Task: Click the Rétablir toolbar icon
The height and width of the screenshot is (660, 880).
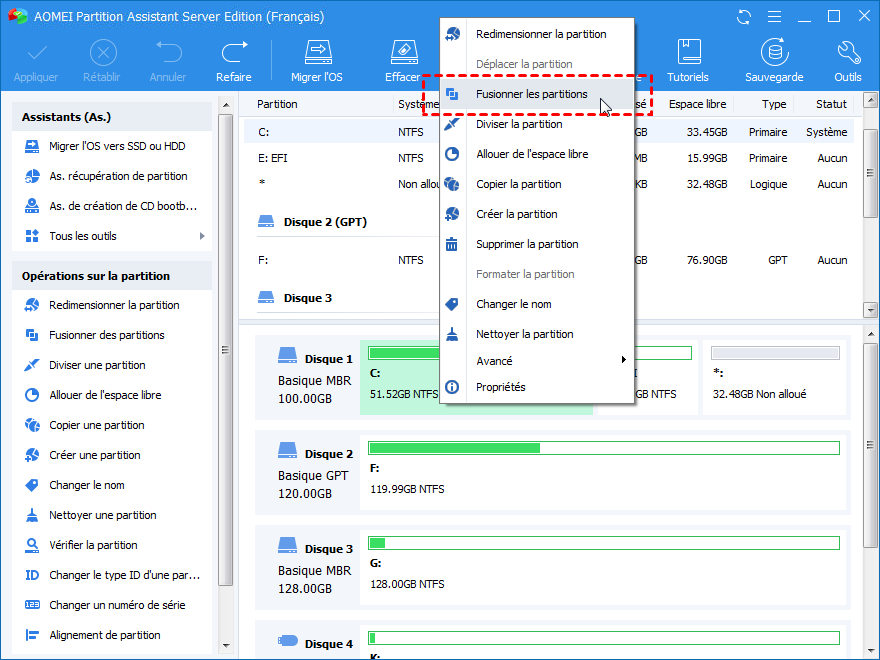Action: click(x=103, y=54)
